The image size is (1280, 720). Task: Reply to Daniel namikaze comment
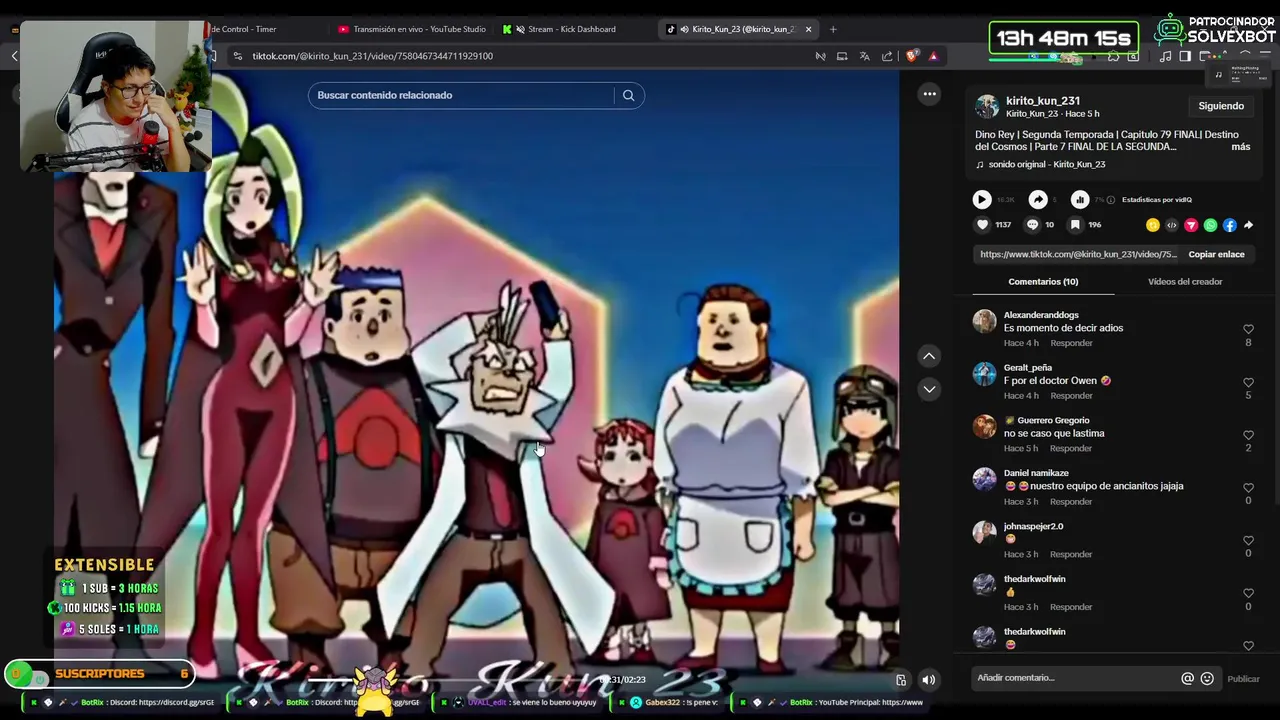(1071, 502)
